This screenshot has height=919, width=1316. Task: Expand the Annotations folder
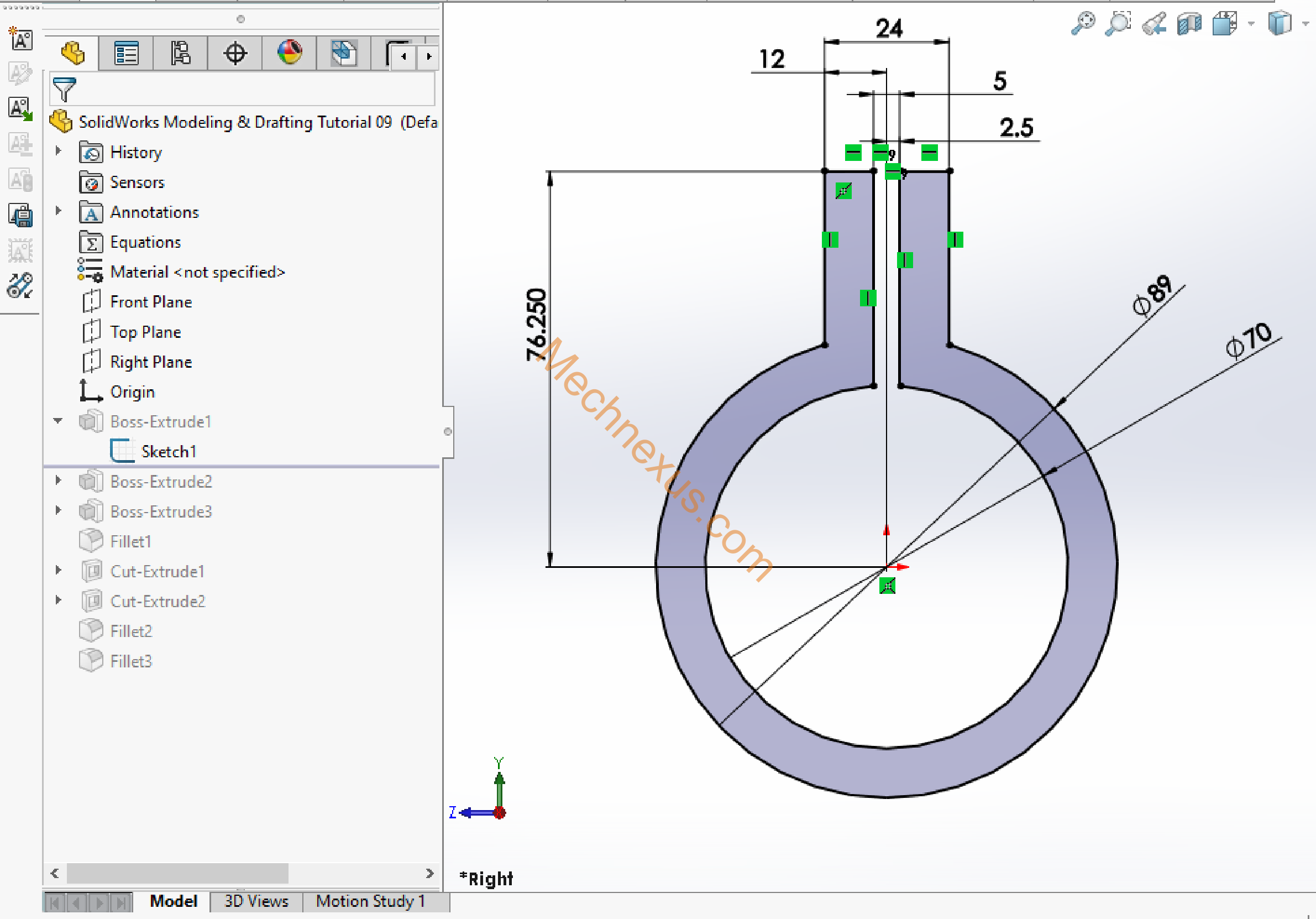pos(58,211)
